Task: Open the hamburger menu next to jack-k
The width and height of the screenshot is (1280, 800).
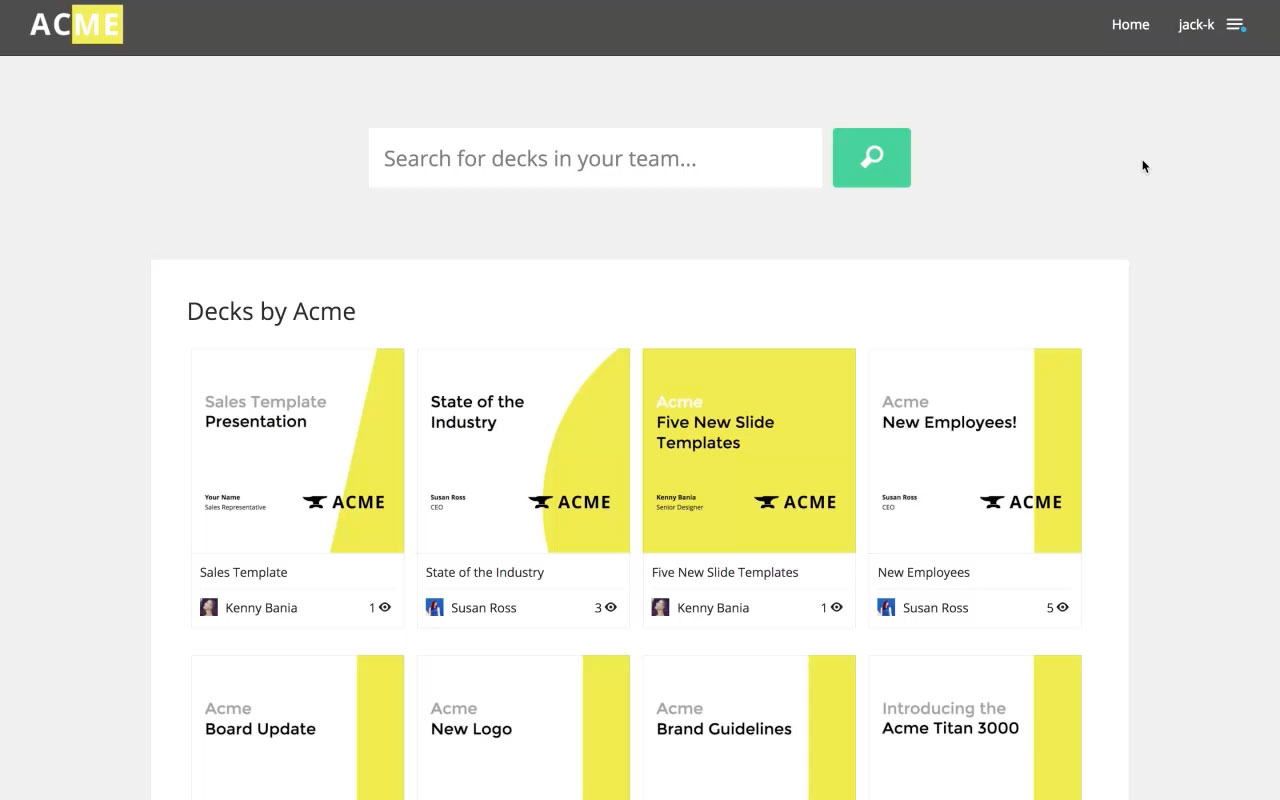Action: point(1235,25)
